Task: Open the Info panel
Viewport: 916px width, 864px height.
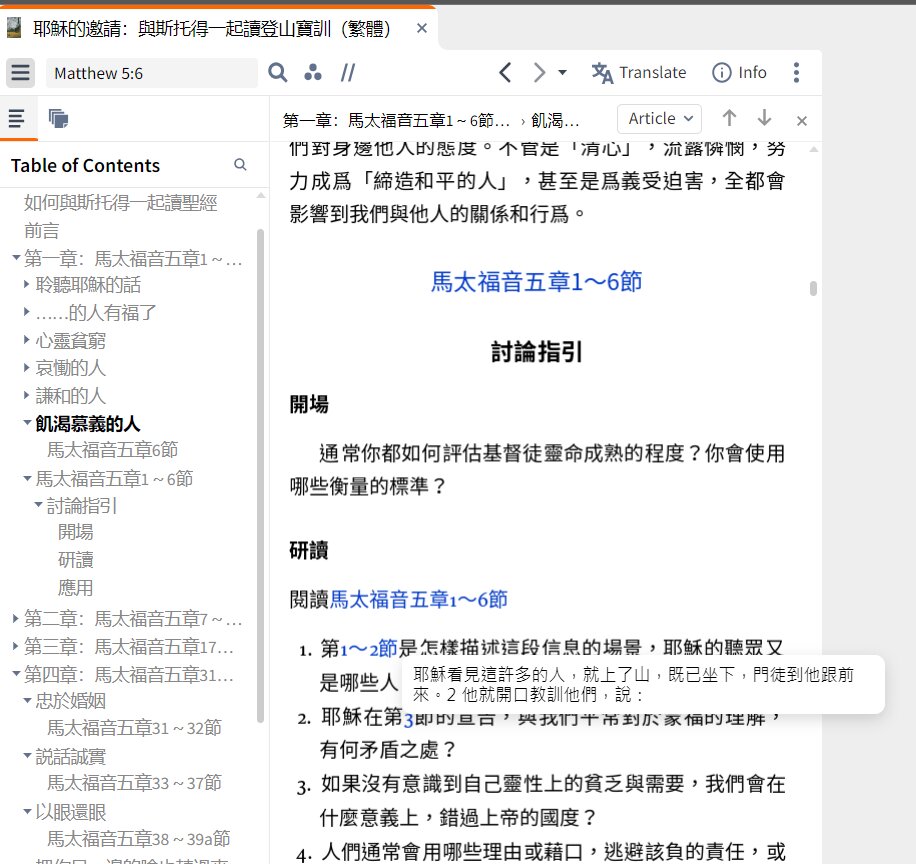Action: click(739, 73)
